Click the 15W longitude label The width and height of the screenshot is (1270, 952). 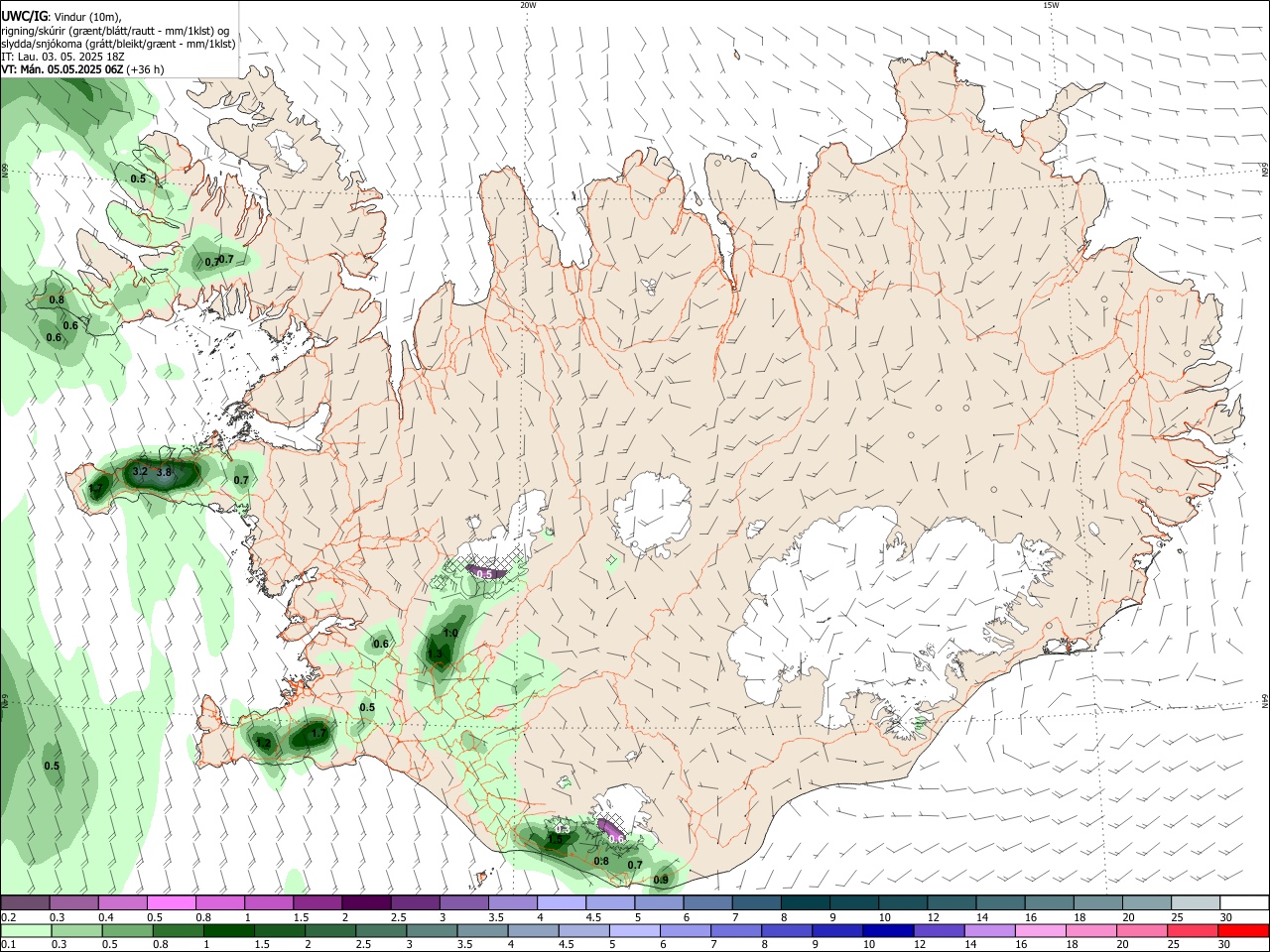pyautogui.click(x=1051, y=5)
